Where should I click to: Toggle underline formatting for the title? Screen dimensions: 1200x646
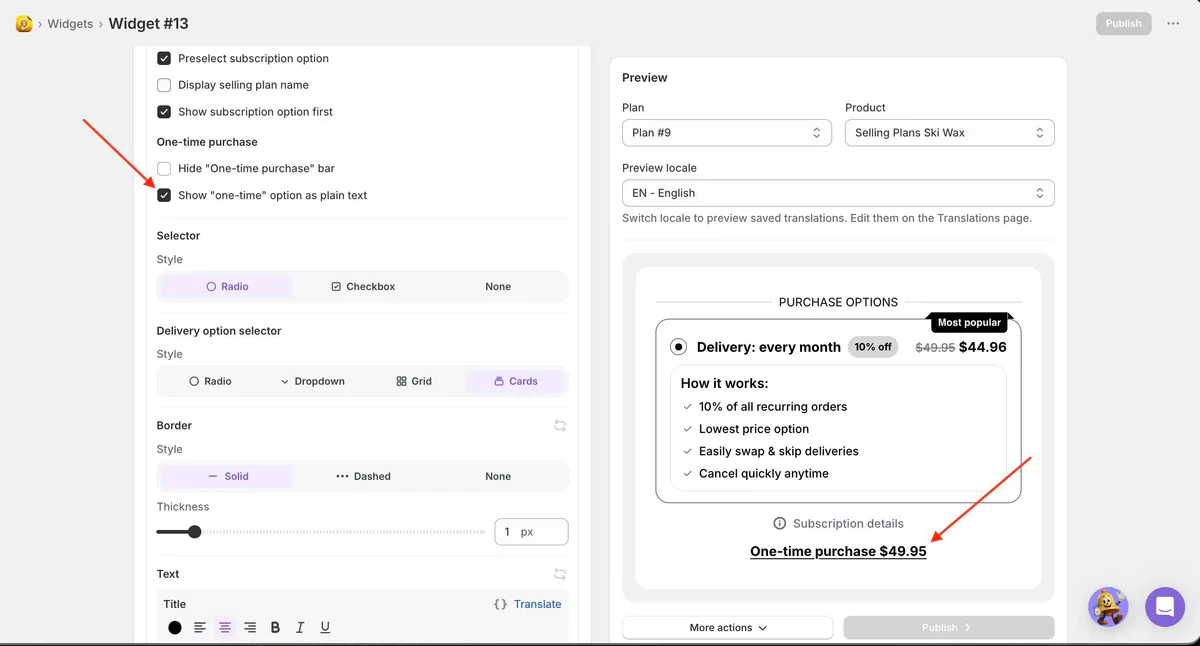pyautogui.click(x=325, y=628)
